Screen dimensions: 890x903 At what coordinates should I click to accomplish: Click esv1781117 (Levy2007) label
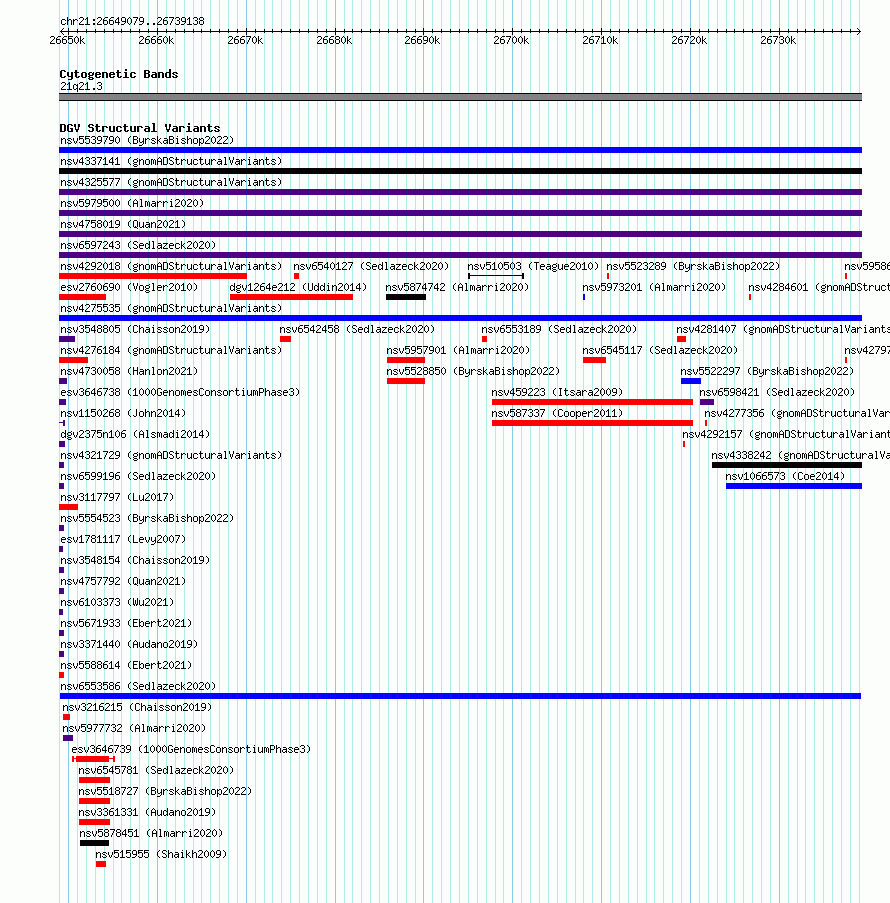pos(123,539)
